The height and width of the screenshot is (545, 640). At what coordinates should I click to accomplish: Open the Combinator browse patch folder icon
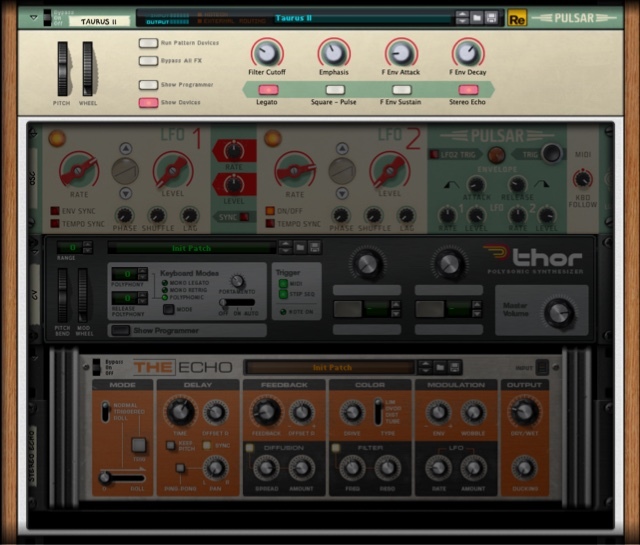pyautogui.click(x=477, y=18)
